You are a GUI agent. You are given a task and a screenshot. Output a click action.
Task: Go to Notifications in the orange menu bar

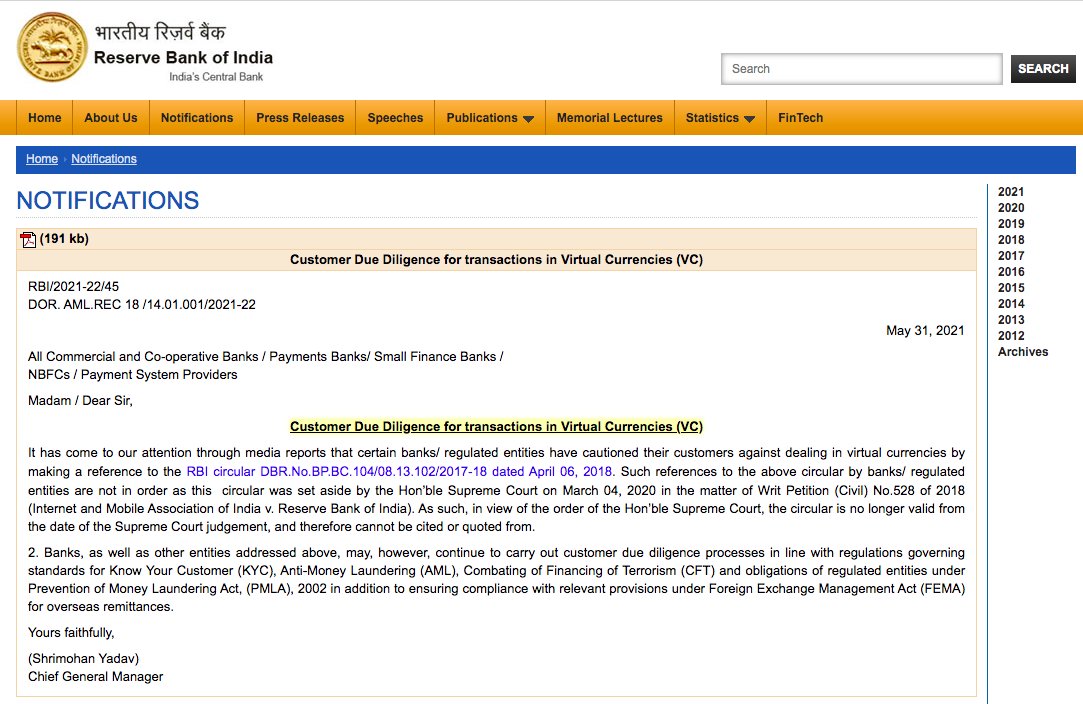(x=197, y=117)
